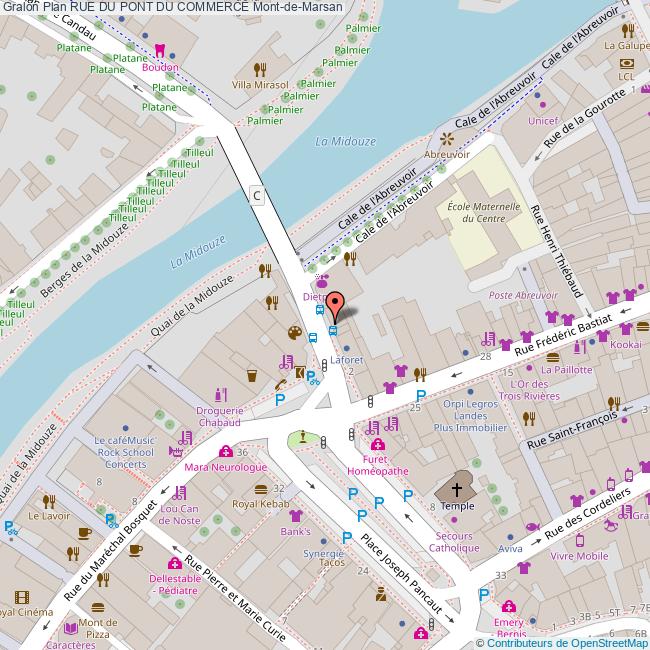Screen dimensions: 650x650
Task: Click the bus stop icon below the marker
Action: coord(333,331)
